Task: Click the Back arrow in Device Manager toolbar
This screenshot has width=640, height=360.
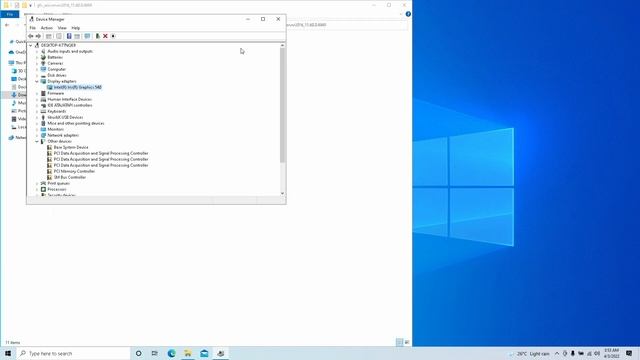Action: (31, 36)
